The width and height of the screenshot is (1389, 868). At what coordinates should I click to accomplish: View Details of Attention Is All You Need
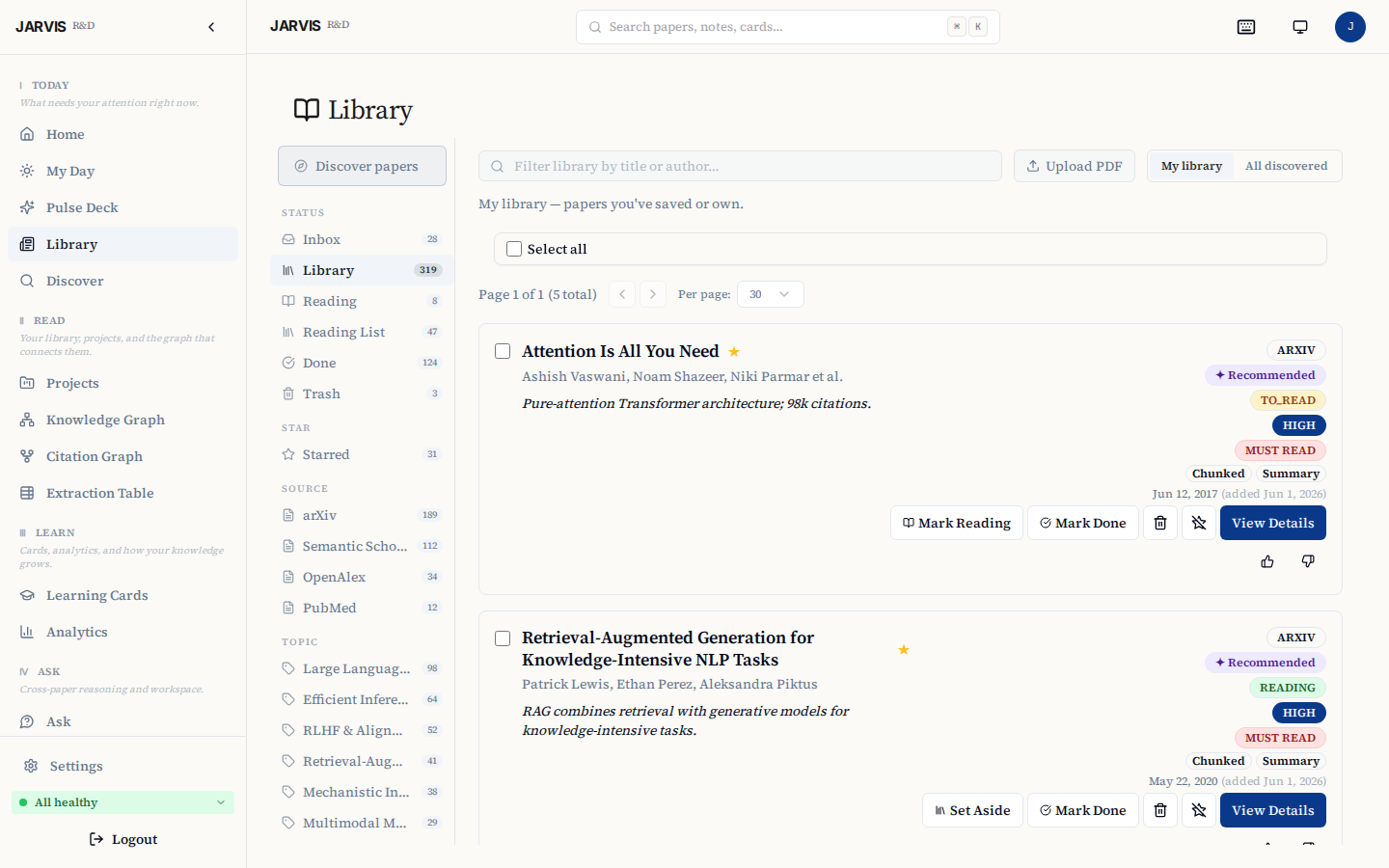[x=1273, y=523]
